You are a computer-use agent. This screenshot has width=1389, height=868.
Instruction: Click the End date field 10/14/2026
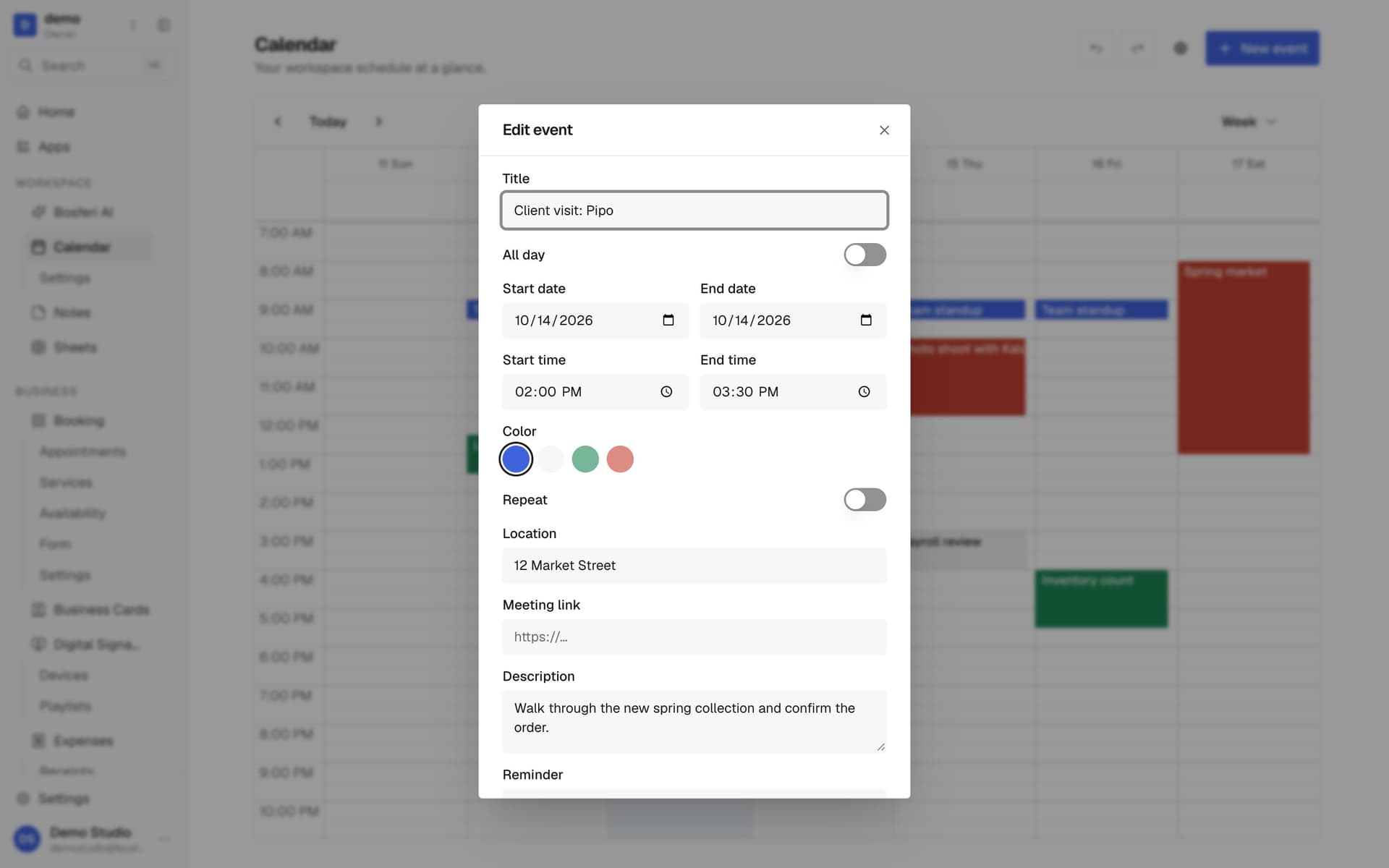[793, 320]
